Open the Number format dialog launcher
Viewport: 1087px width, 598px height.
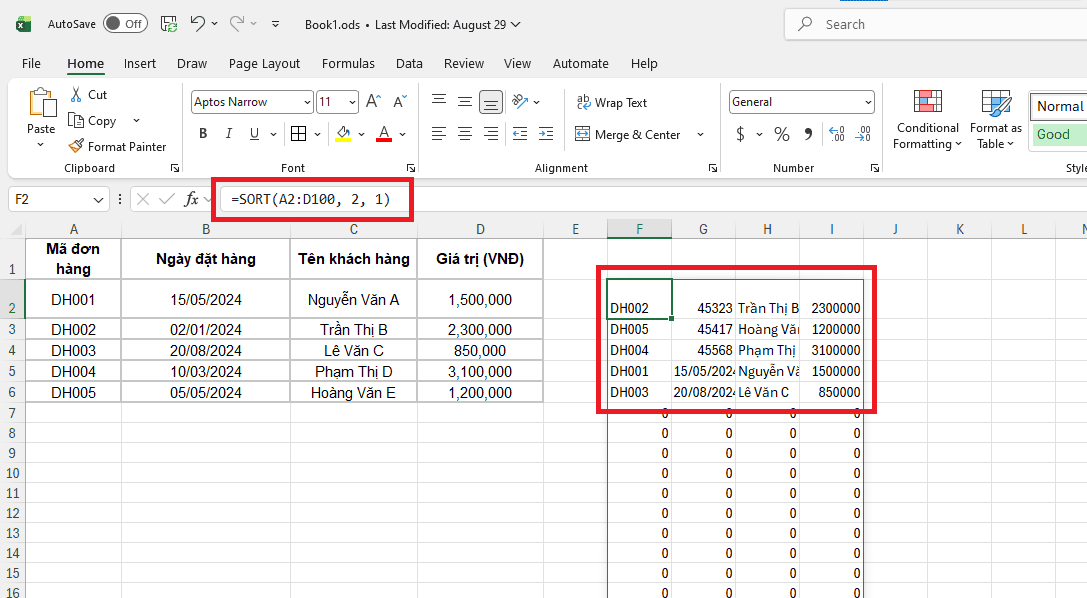(x=875, y=168)
